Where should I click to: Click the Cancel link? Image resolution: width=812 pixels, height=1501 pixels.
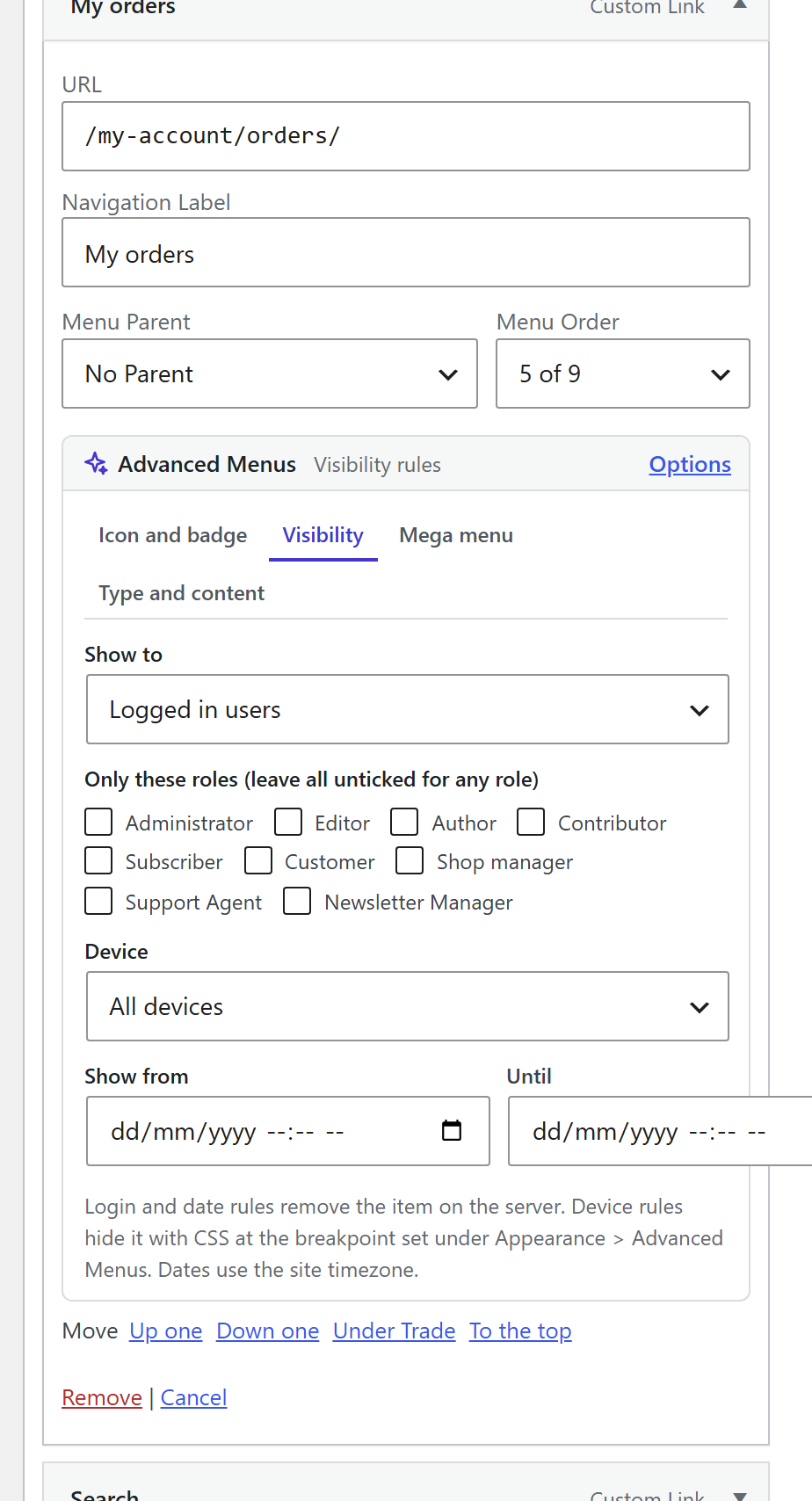(194, 1397)
